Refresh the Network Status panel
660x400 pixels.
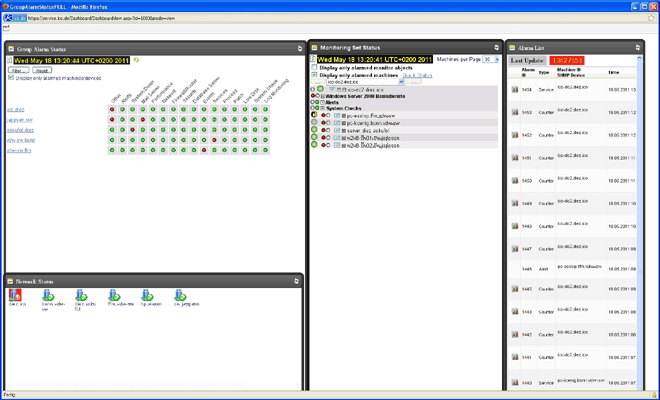tap(296, 281)
